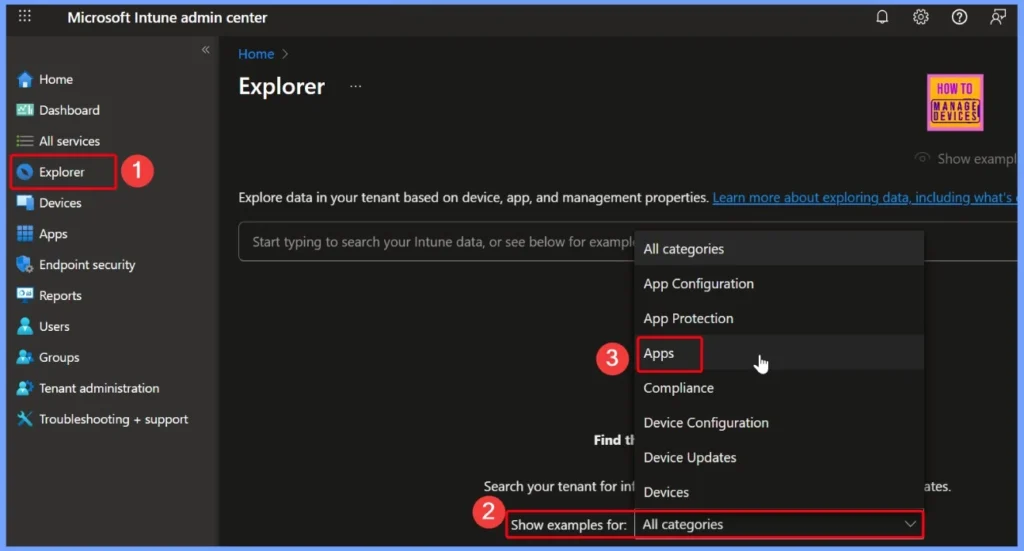Open Reports from the sidebar

click(60, 295)
